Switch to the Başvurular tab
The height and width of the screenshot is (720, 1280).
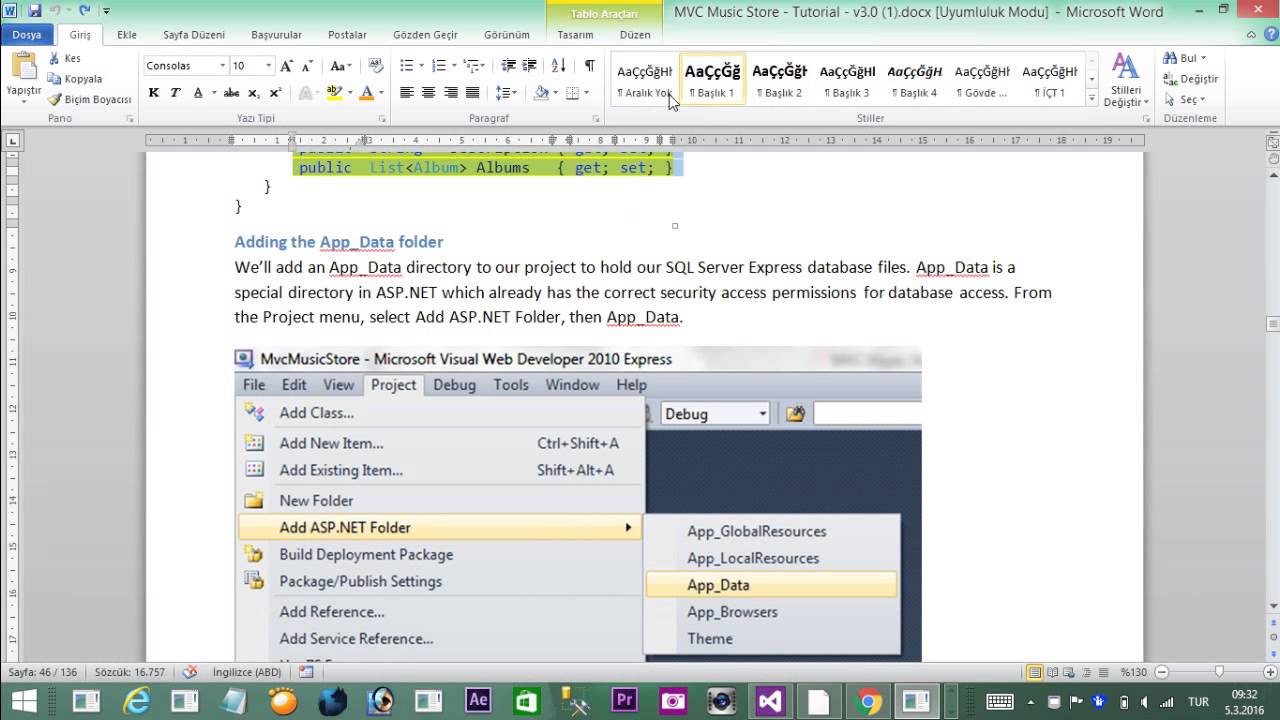pyautogui.click(x=276, y=34)
